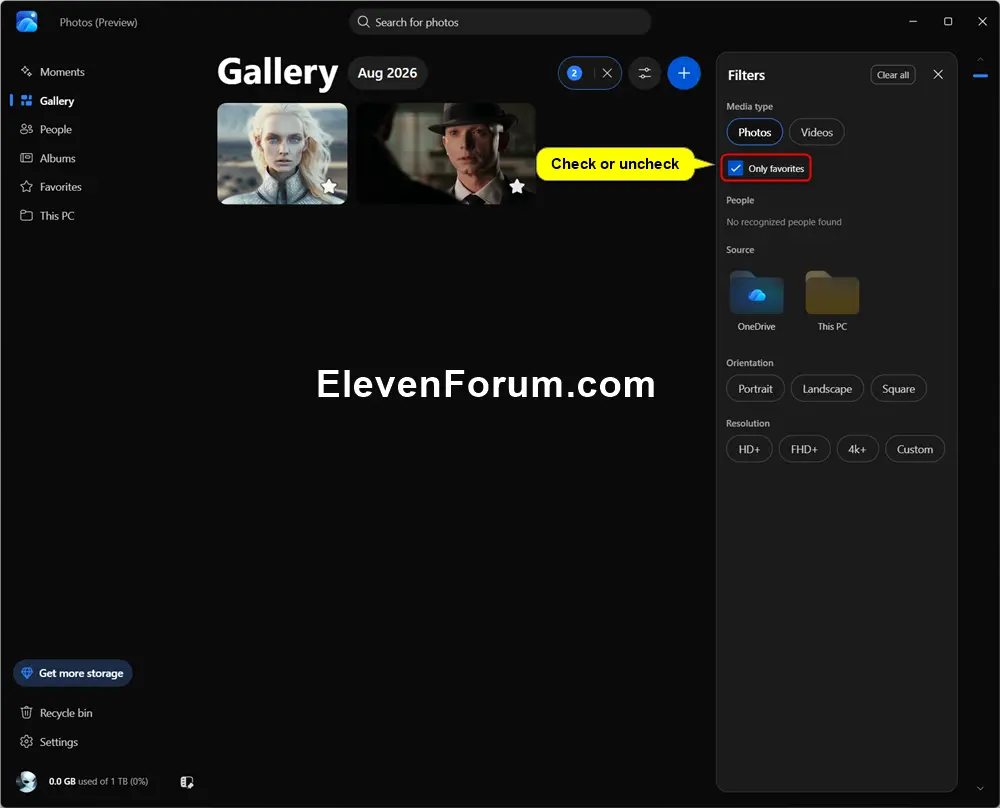Toggle the Videos media type filter

[816, 132]
